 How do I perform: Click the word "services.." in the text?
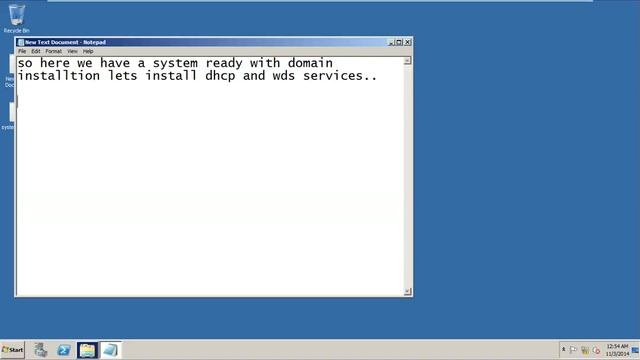tap(340, 76)
